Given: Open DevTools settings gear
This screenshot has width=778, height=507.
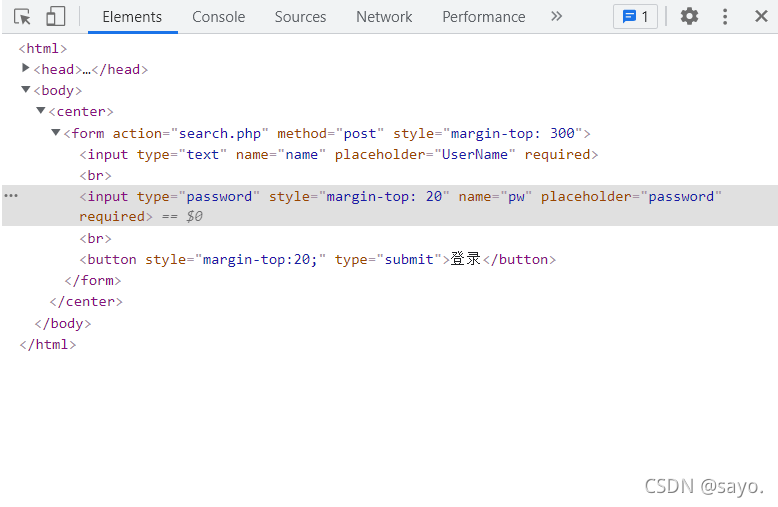Looking at the screenshot, I should coord(689,16).
